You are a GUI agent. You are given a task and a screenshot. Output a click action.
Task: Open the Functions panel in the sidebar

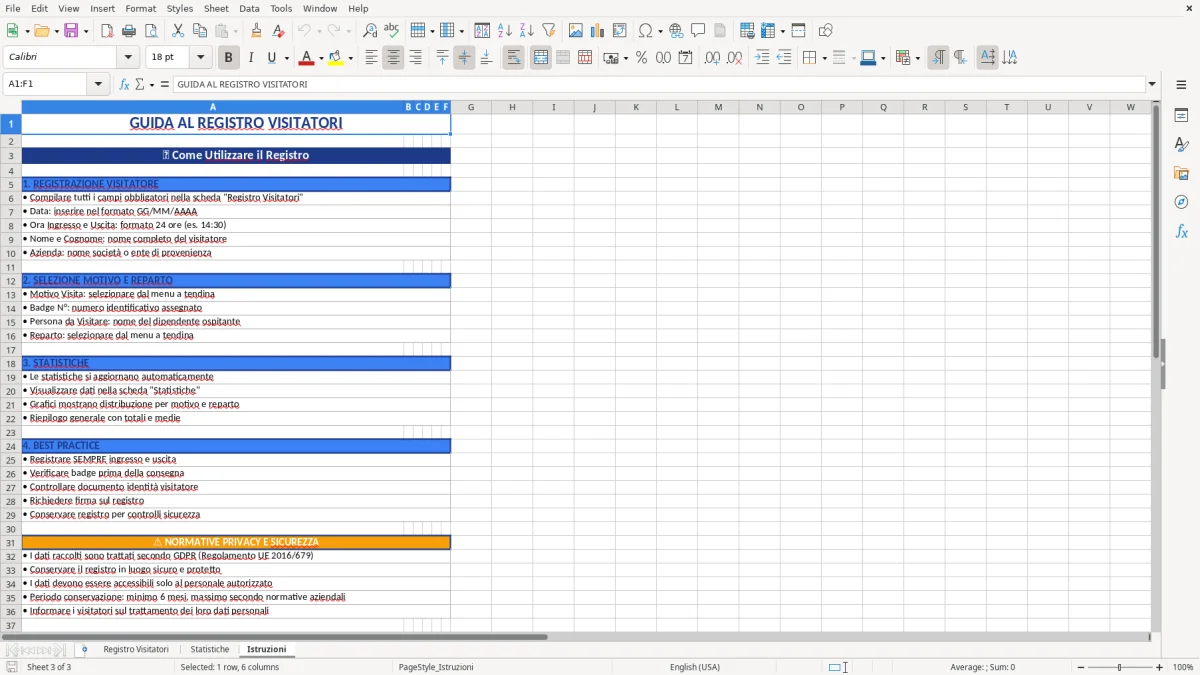[x=1181, y=231]
